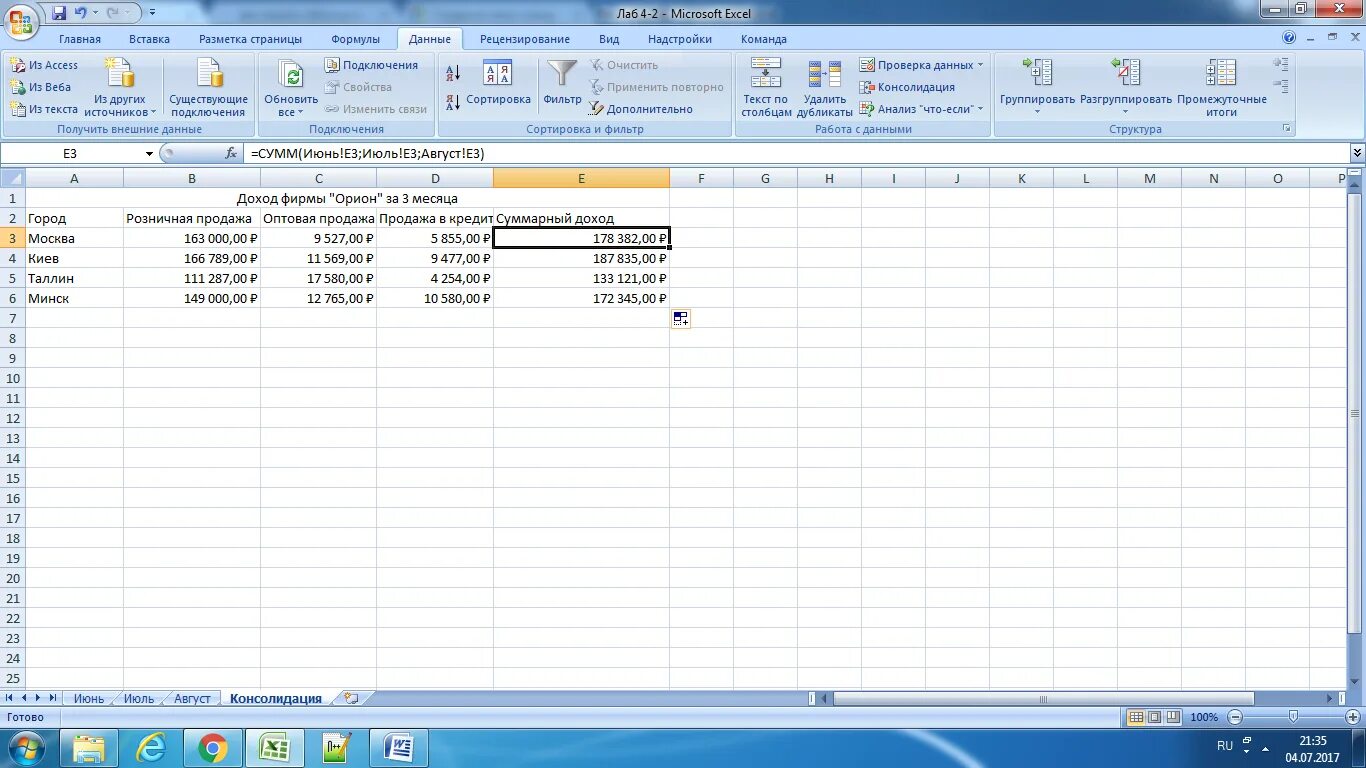Toggle the Filter funnel button
The width and height of the screenshot is (1366, 768).
pos(562,82)
